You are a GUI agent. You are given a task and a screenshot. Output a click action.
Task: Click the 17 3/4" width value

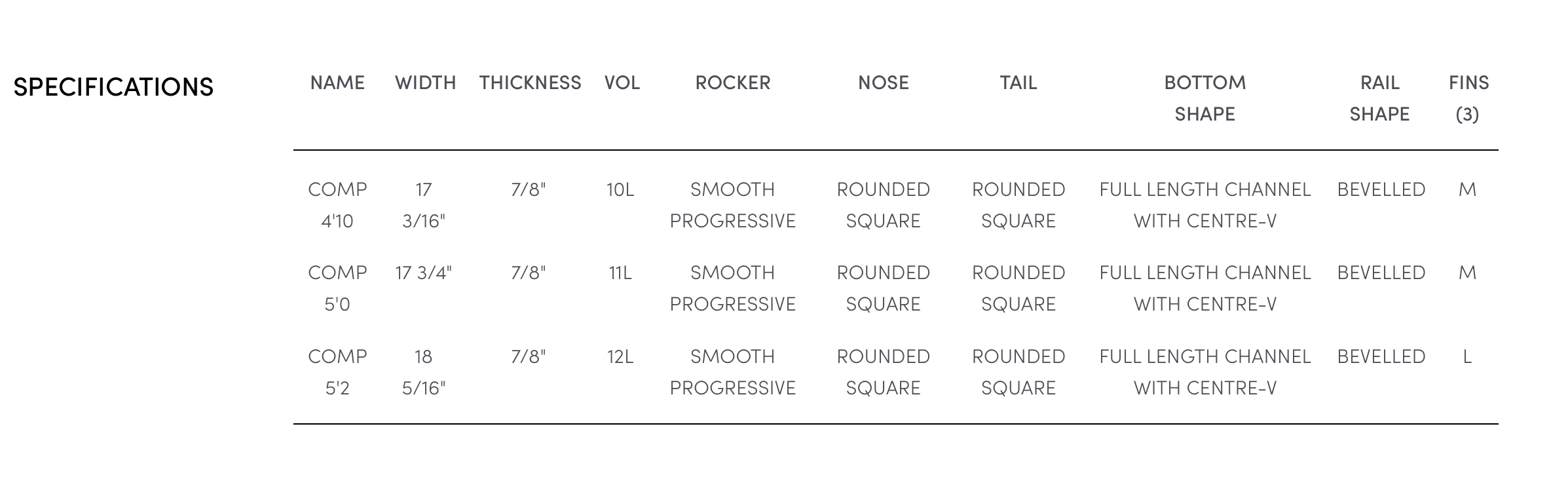coord(424,273)
